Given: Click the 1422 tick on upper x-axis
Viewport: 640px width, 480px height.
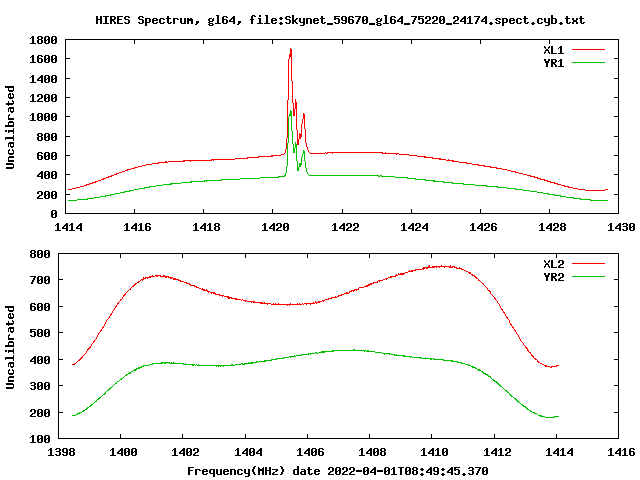Looking at the screenshot, I should (345, 227).
